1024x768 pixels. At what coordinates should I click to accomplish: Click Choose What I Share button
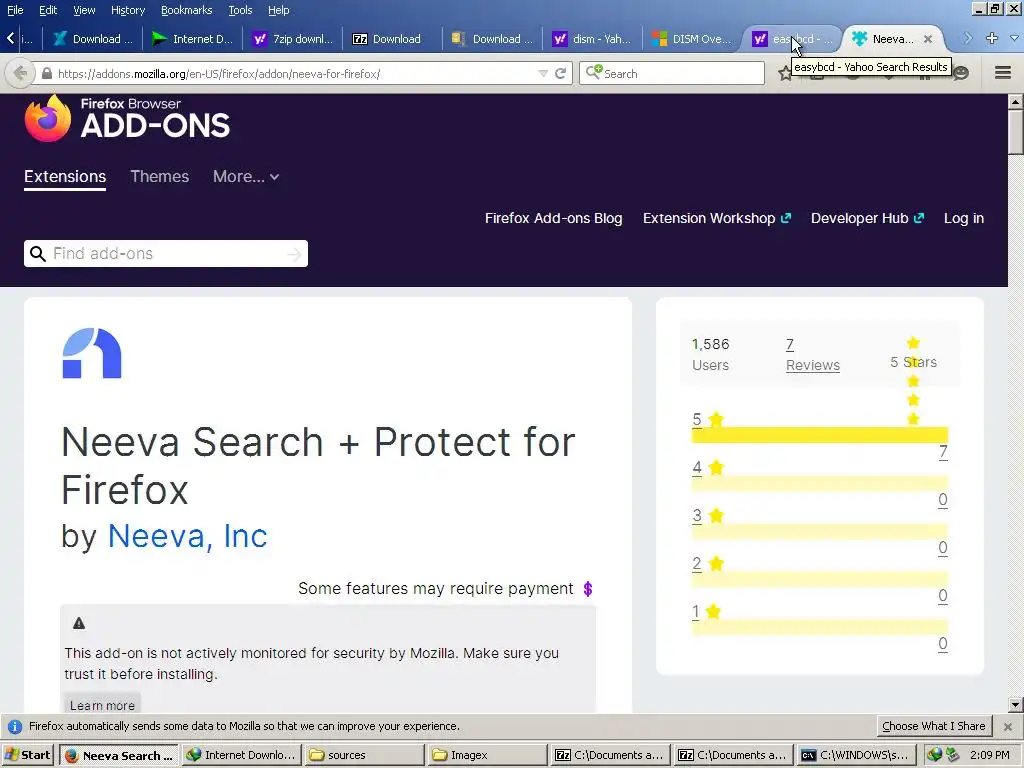coord(933,726)
